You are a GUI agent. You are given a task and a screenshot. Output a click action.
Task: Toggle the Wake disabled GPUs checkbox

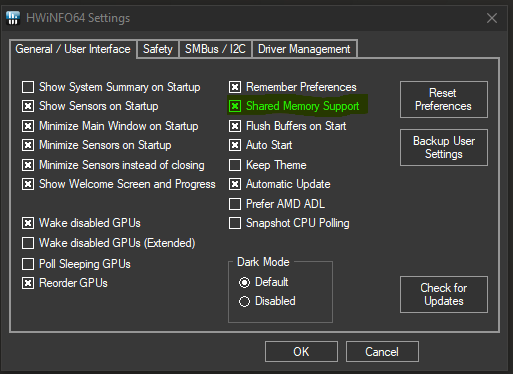tap(28, 223)
